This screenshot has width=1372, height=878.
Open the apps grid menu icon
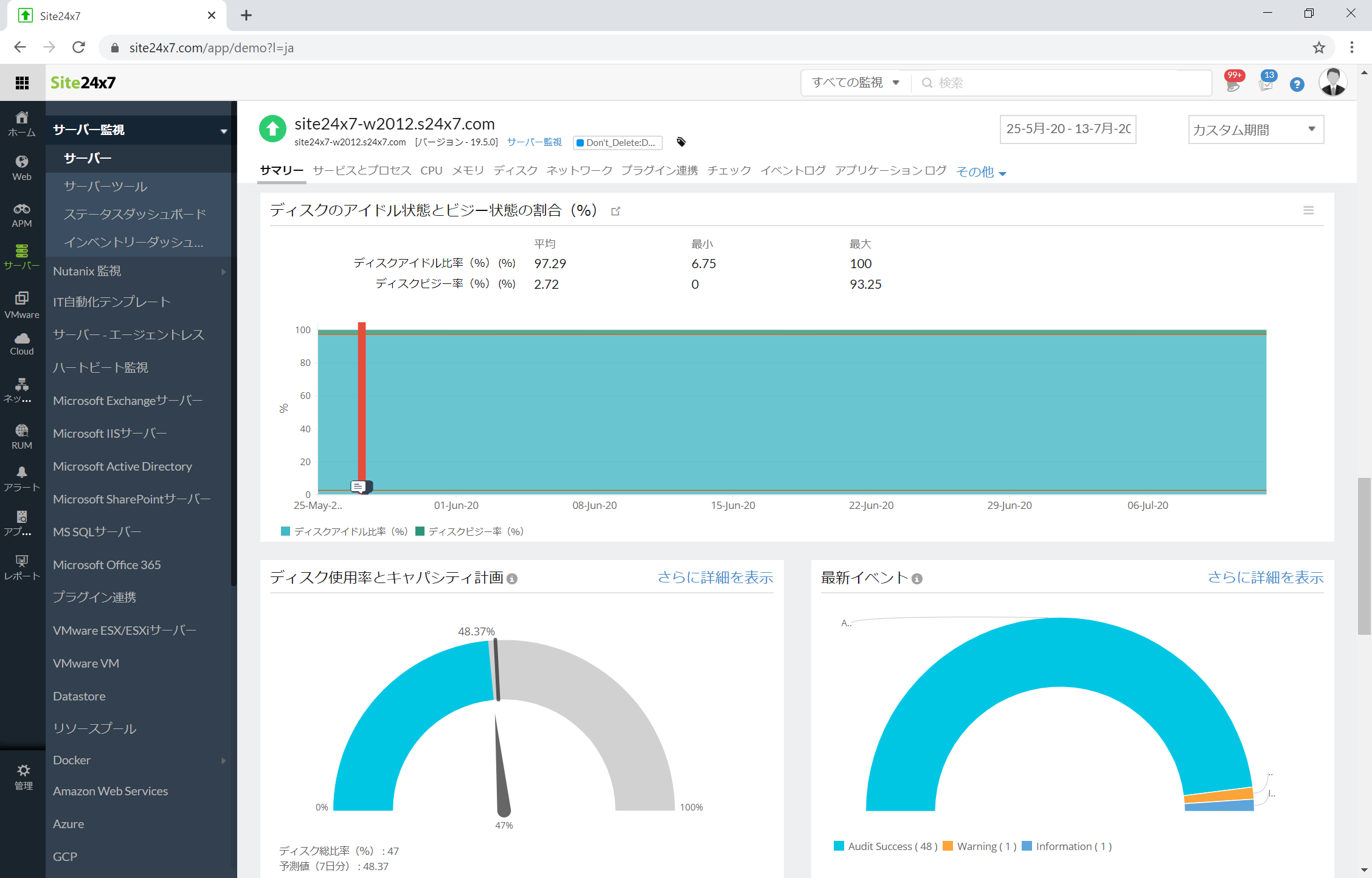pos(22,83)
